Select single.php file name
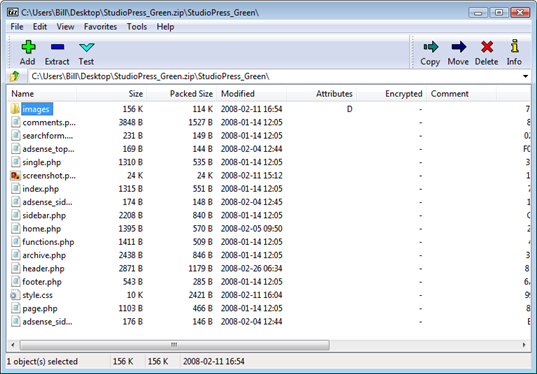537x374 pixels. 42,162
